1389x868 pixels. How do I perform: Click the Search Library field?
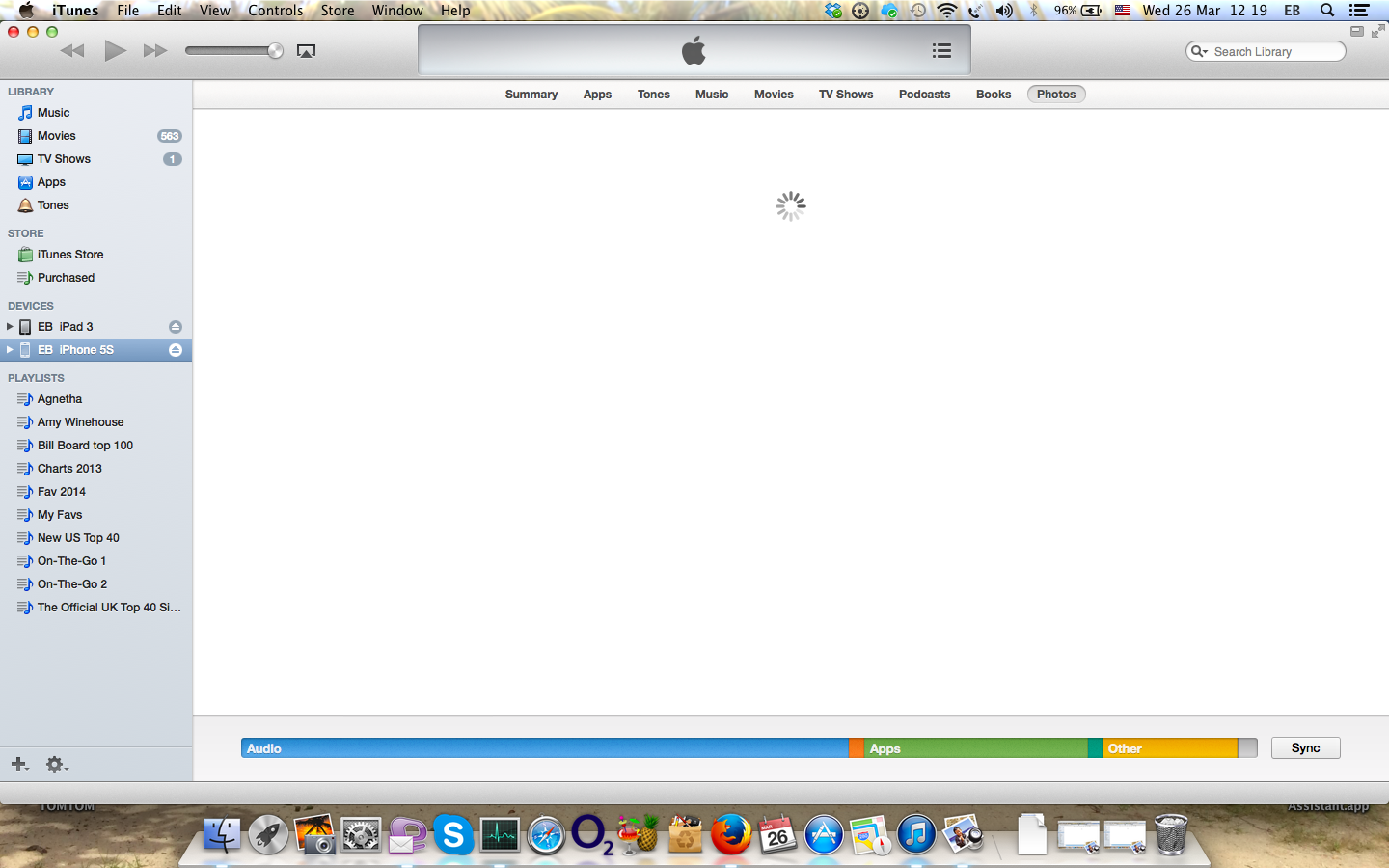(1266, 51)
